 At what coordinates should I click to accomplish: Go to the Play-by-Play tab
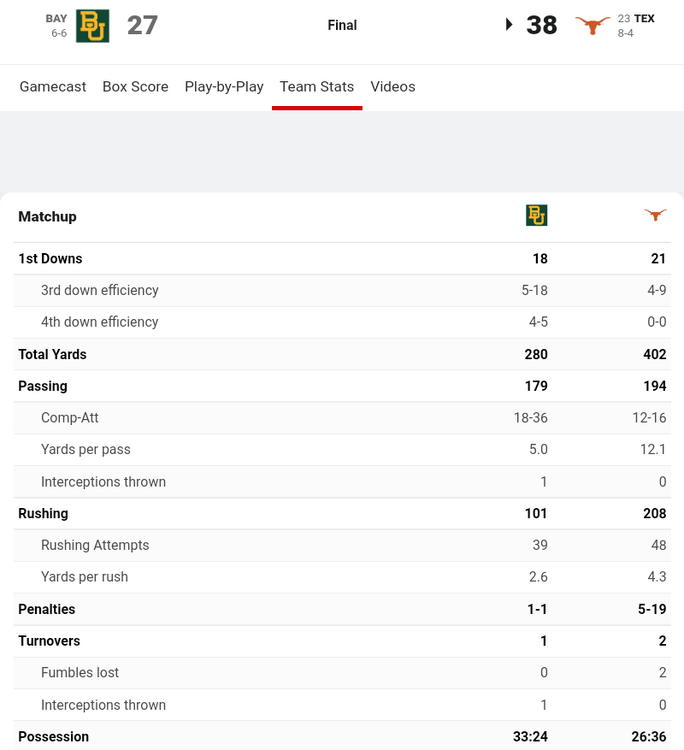[224, 87]
